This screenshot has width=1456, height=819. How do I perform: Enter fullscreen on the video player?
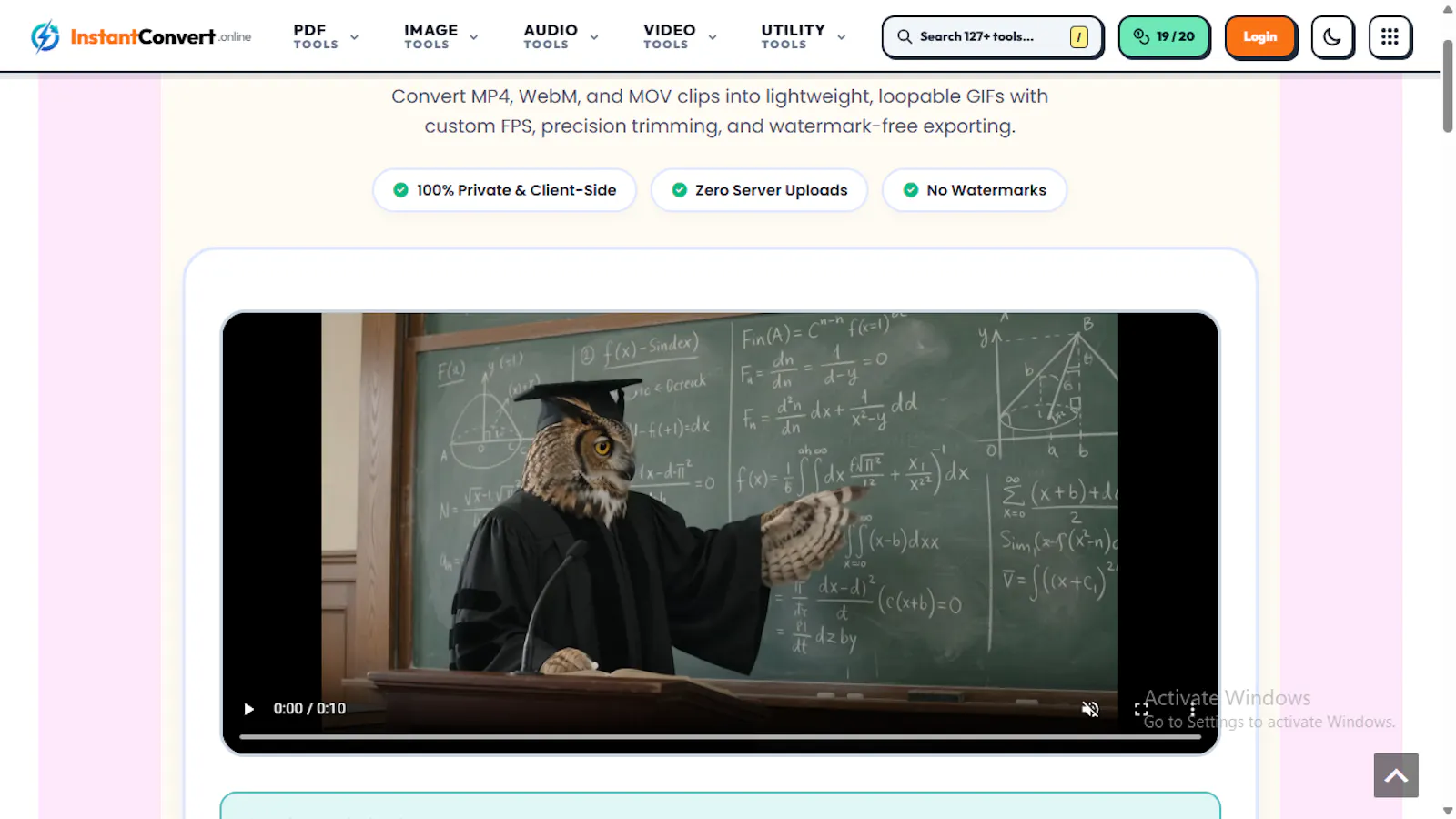tap(1141, 709)
